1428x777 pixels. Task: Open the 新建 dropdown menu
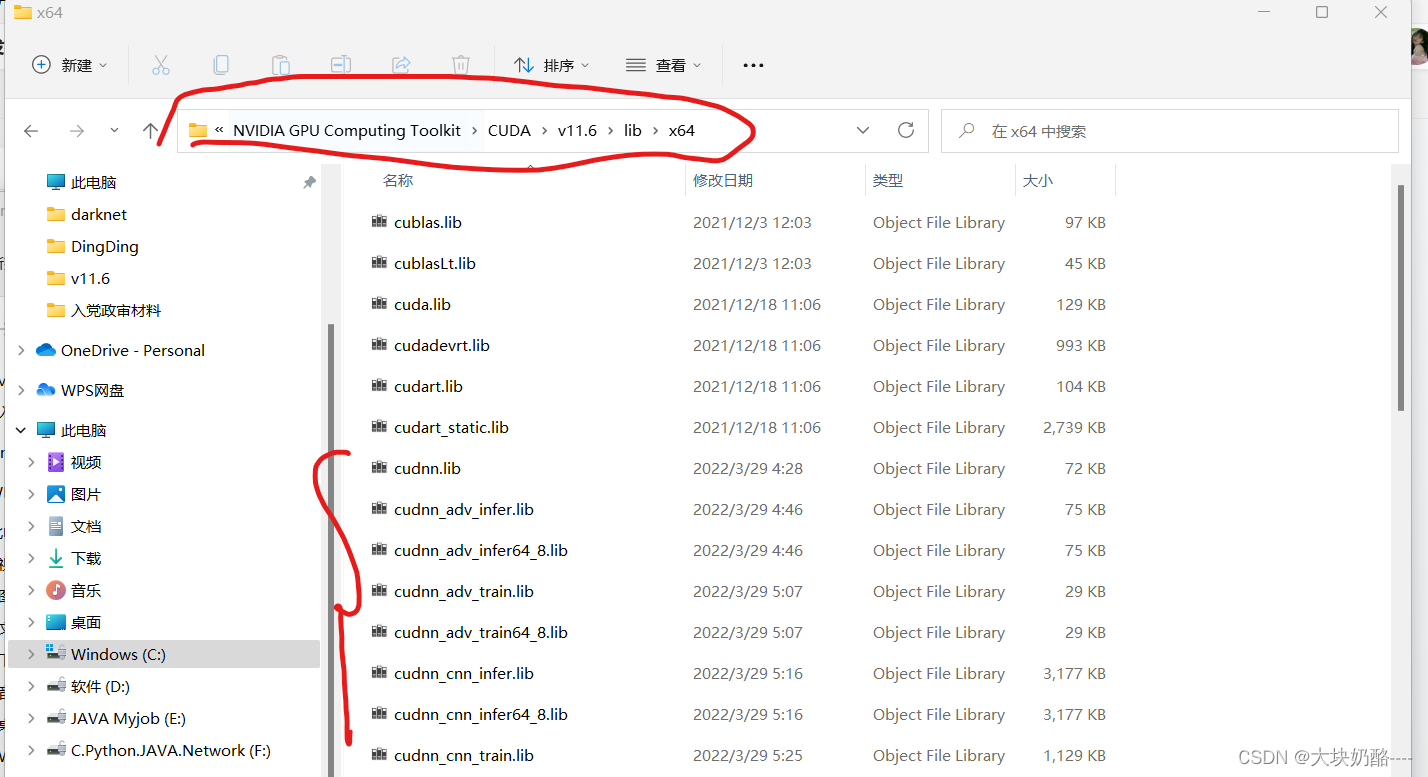click(x=68, y=64)
